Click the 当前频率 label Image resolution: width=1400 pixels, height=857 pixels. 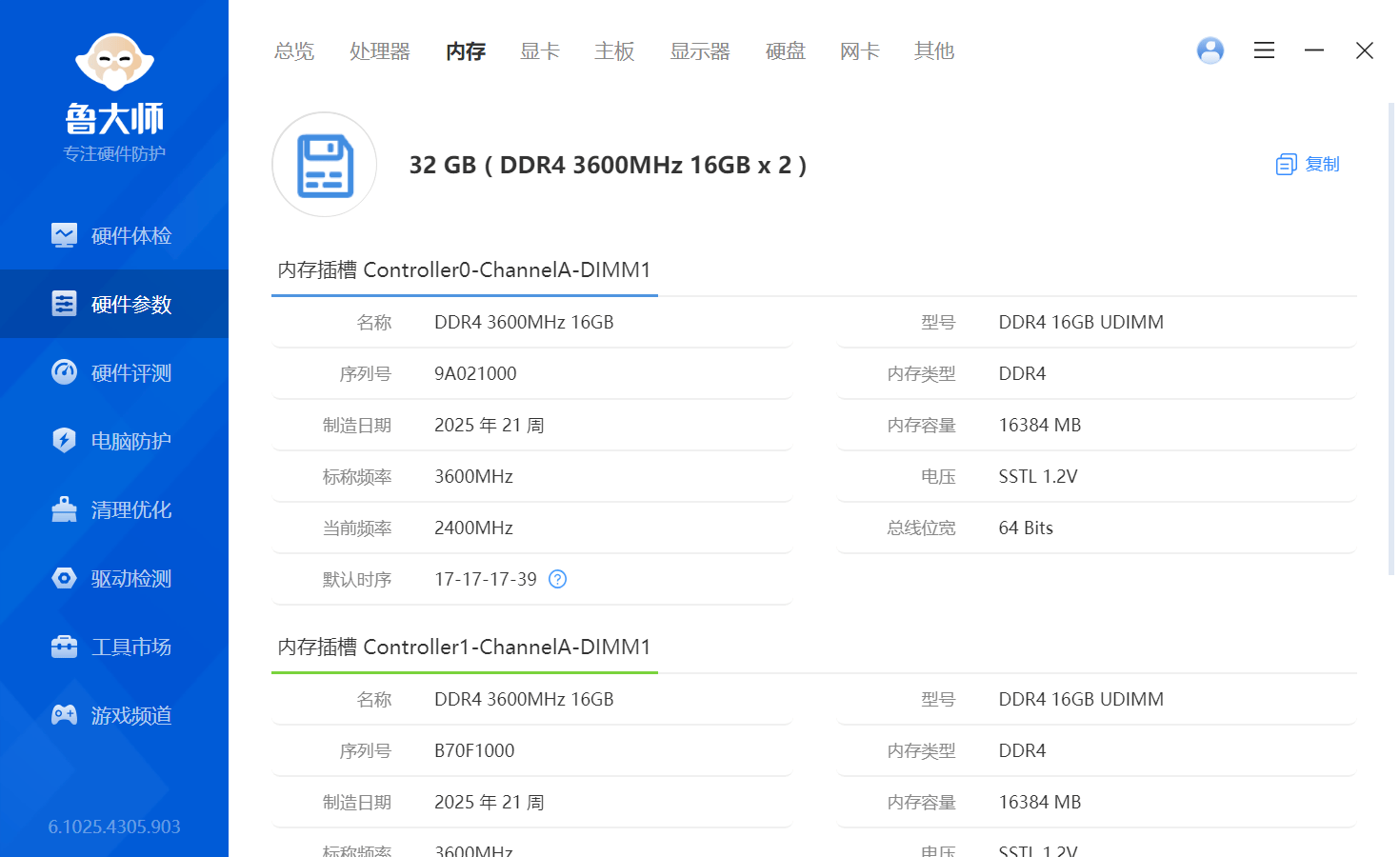point(357,528)
